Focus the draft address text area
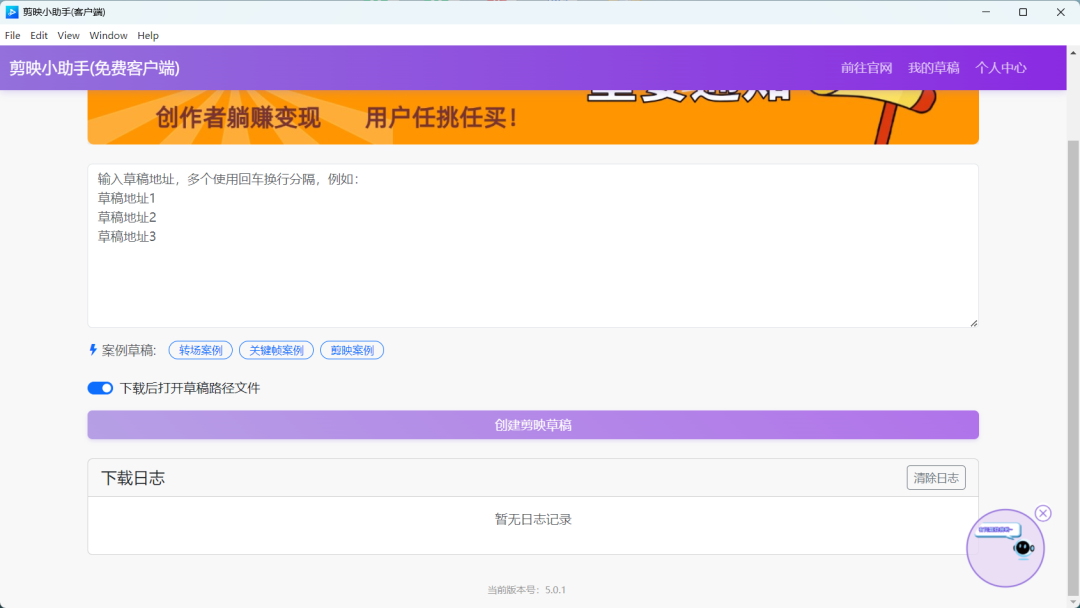 coord(533,245)
